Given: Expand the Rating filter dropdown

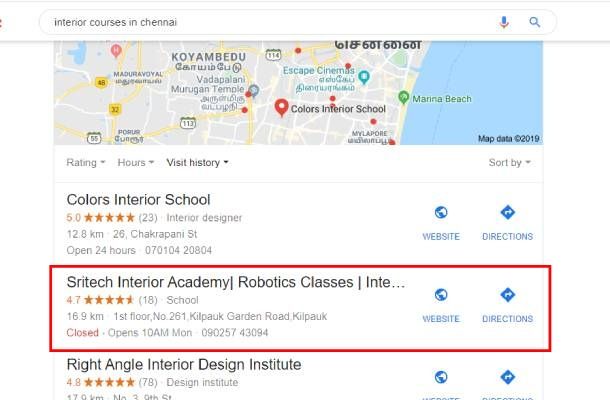Looking at the screenshot, I should coord(85,162).
